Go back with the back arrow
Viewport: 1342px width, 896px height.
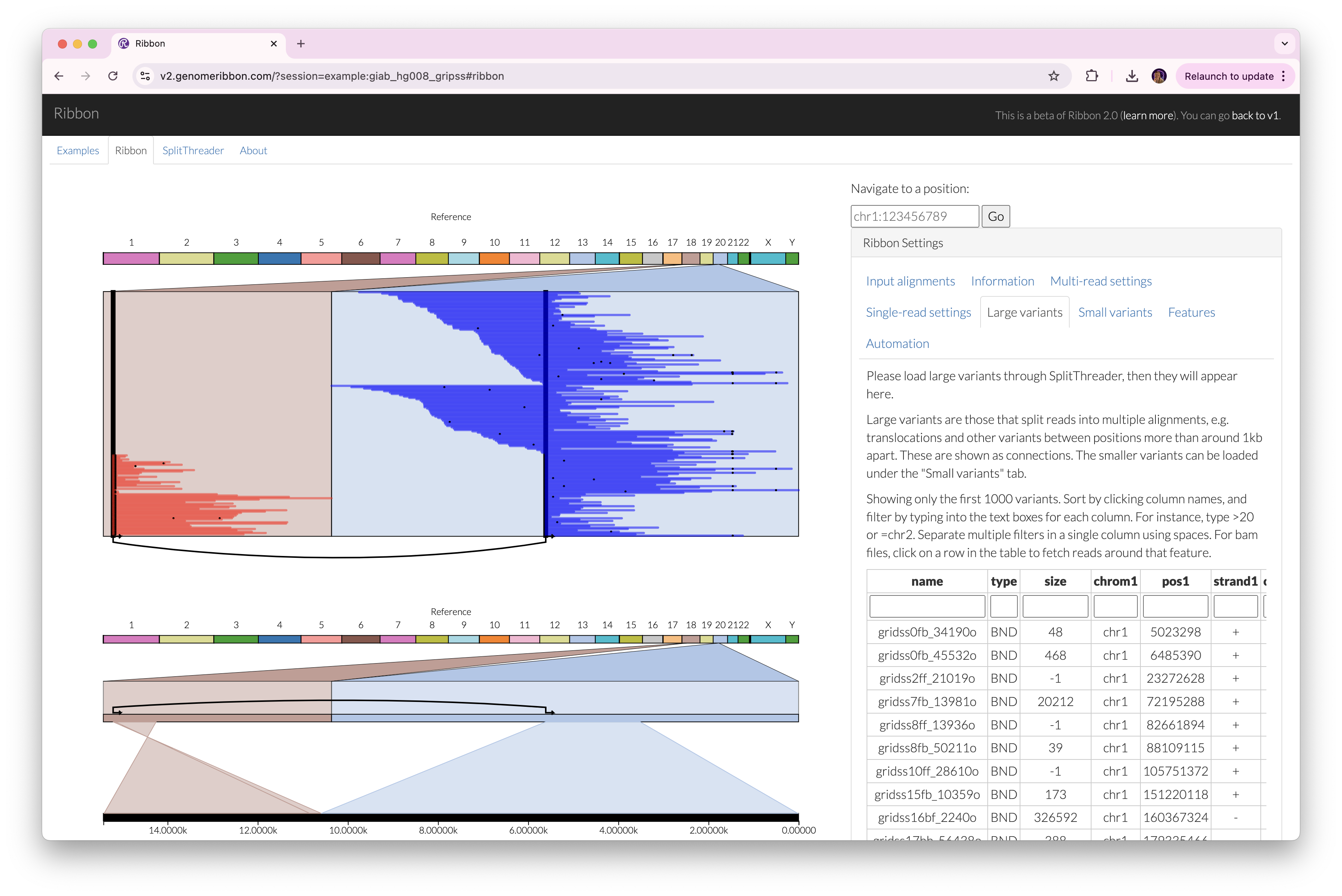[x=59, y=76]
